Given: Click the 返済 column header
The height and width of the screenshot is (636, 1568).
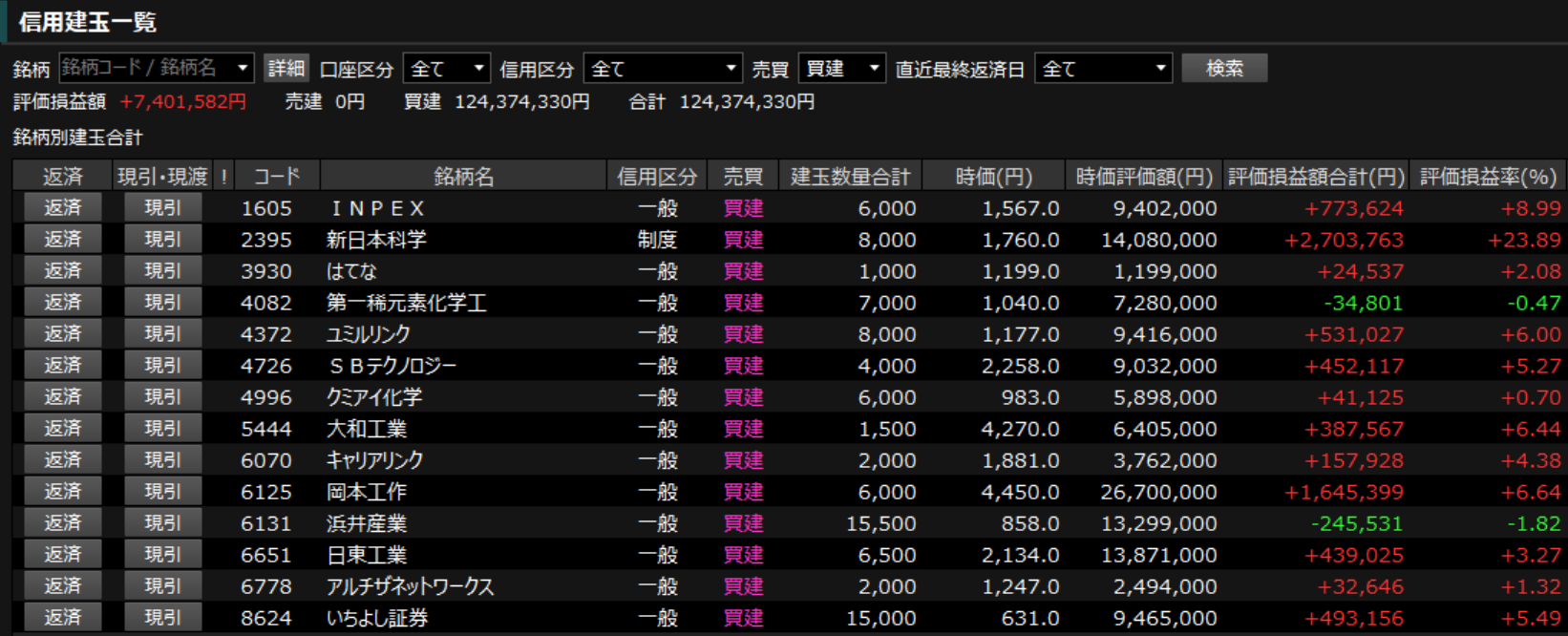Looking at the screenshot, I should point(62,177).
